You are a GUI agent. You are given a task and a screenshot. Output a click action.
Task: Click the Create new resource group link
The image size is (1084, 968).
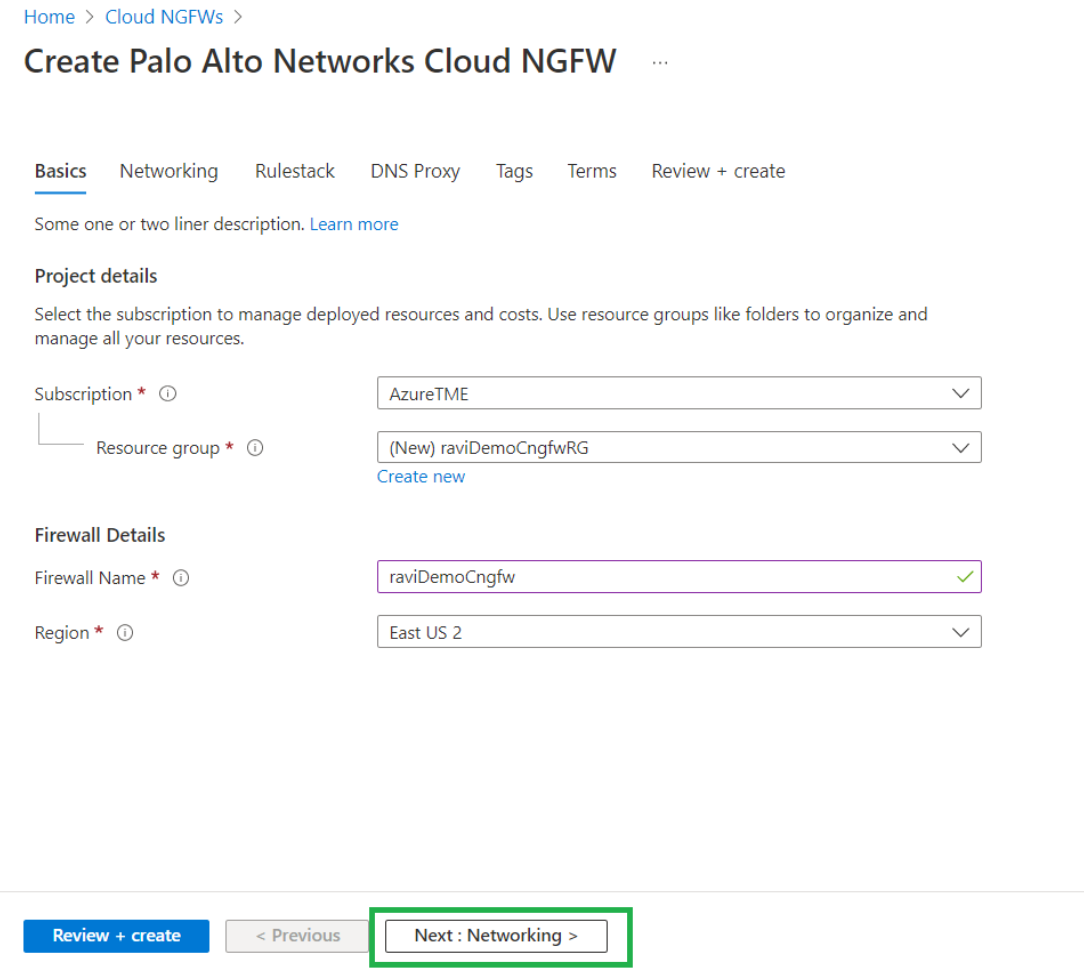[x=420, y=476]
